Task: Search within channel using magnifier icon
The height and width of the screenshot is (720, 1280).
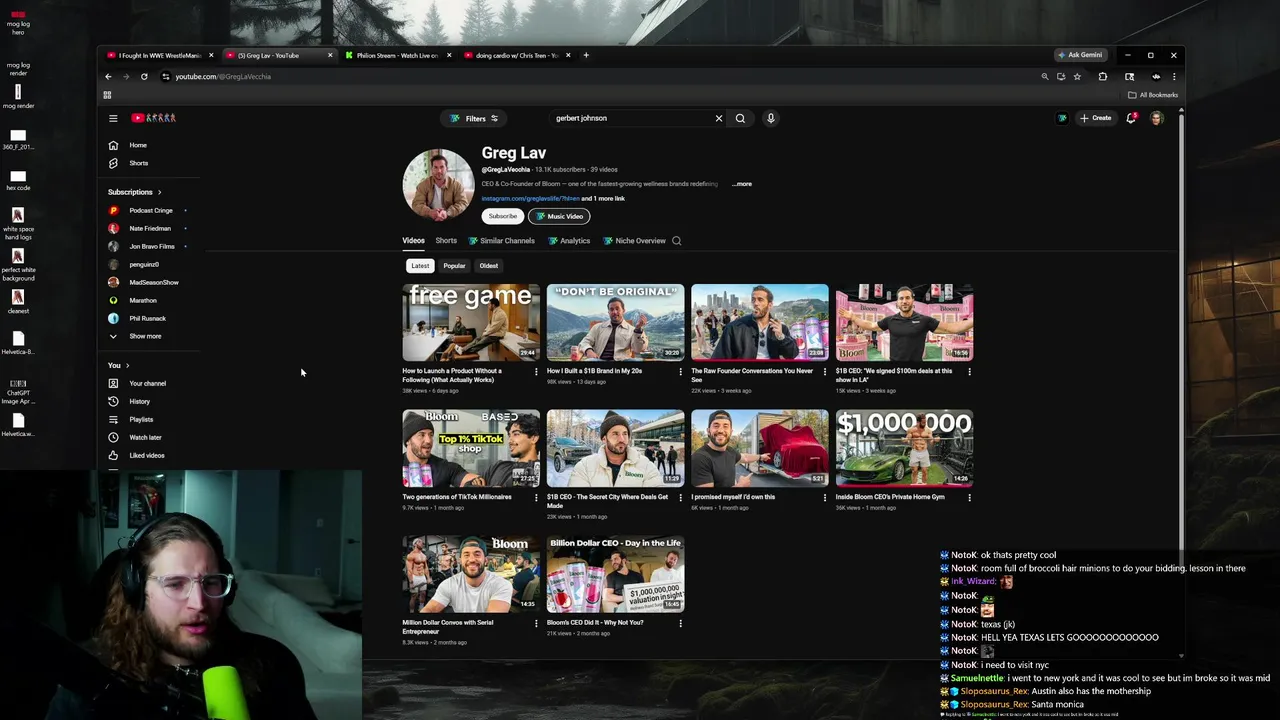Action: point(677,240)
